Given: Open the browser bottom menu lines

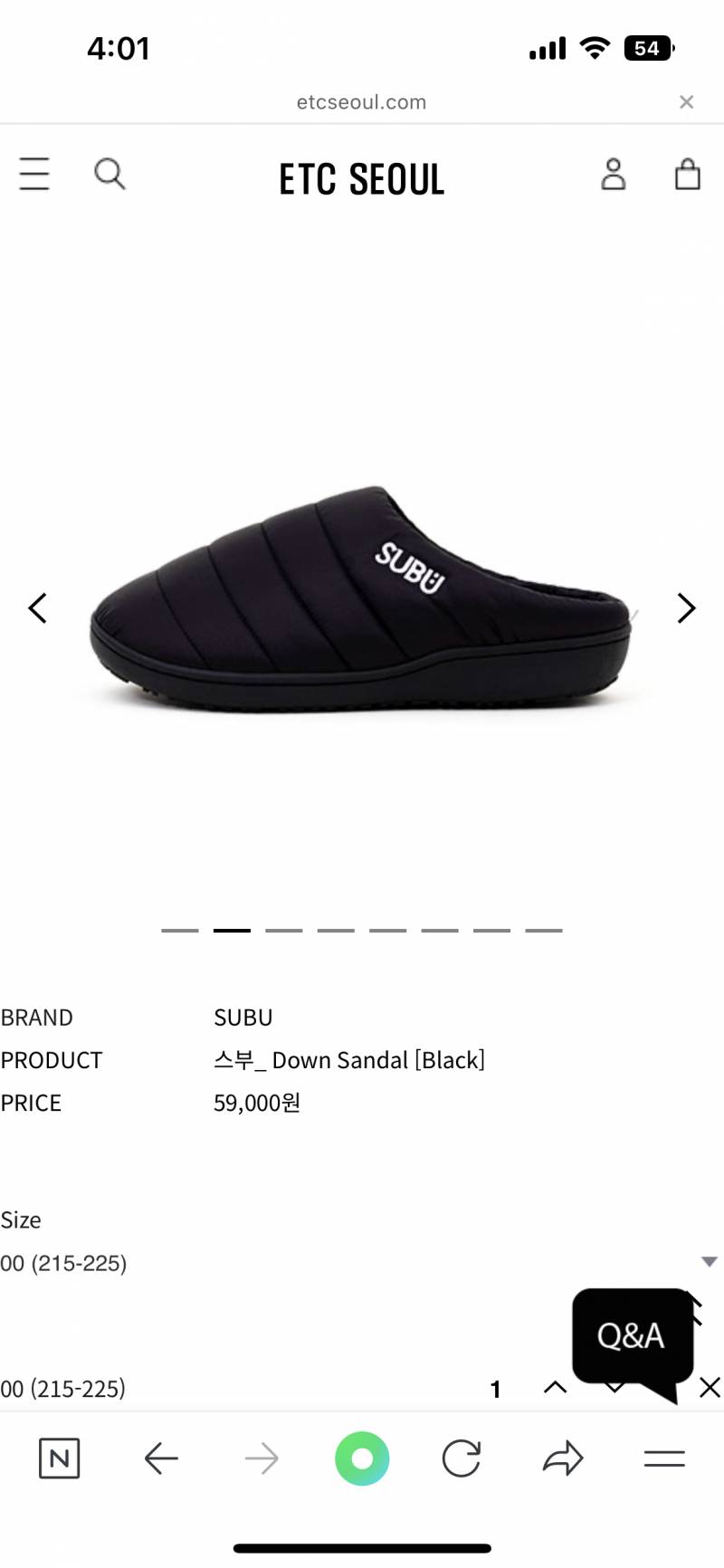Looking at the screenshot, I should click(664, 1458).
